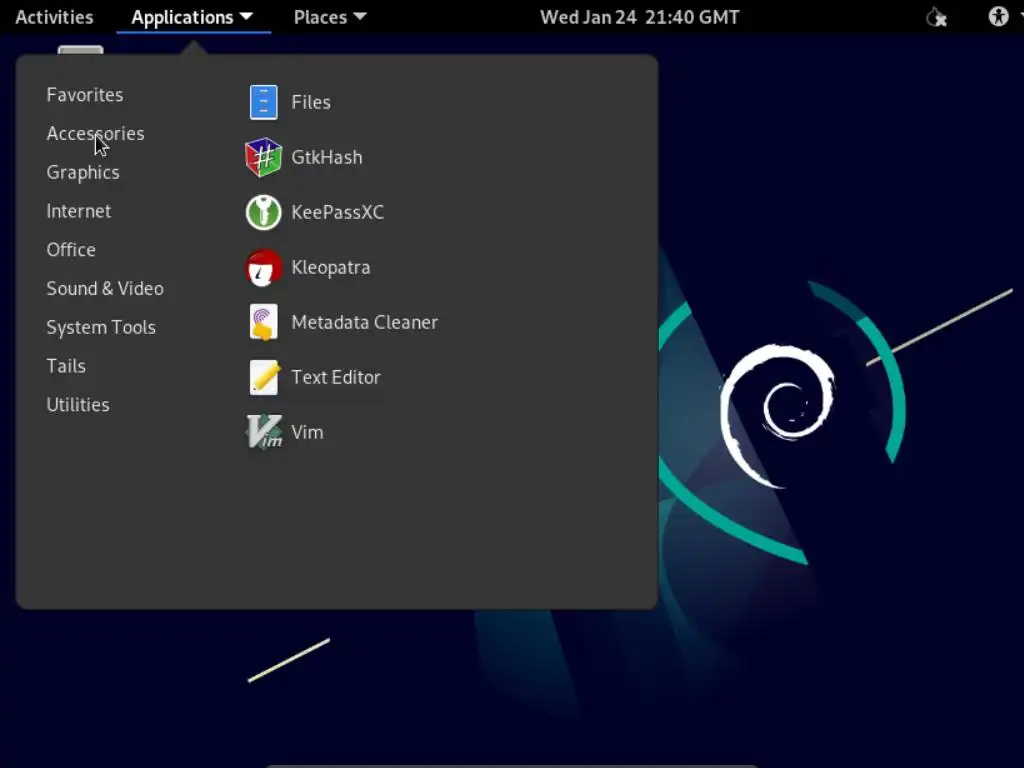1024x768 pixels.
Task: Open the accessibility menu icon
Action: (998, 16)
